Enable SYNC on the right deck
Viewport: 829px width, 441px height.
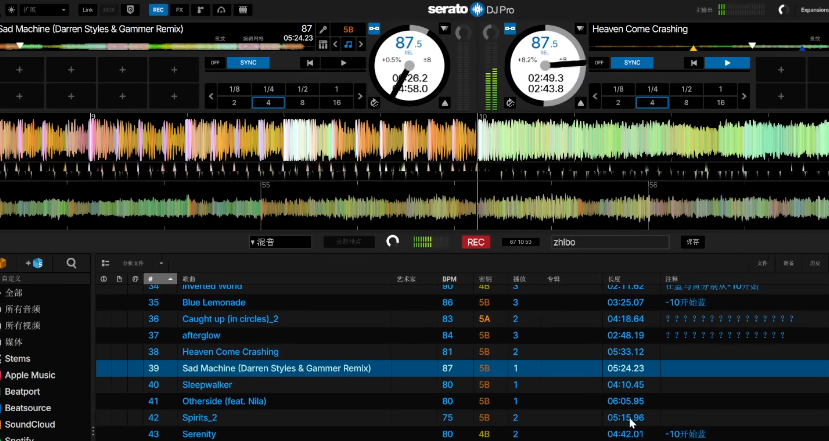[x=632, y=62]
